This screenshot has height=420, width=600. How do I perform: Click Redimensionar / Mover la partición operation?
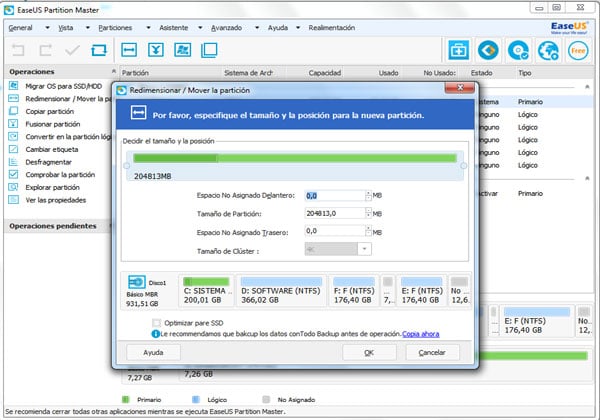click(68, 99)
